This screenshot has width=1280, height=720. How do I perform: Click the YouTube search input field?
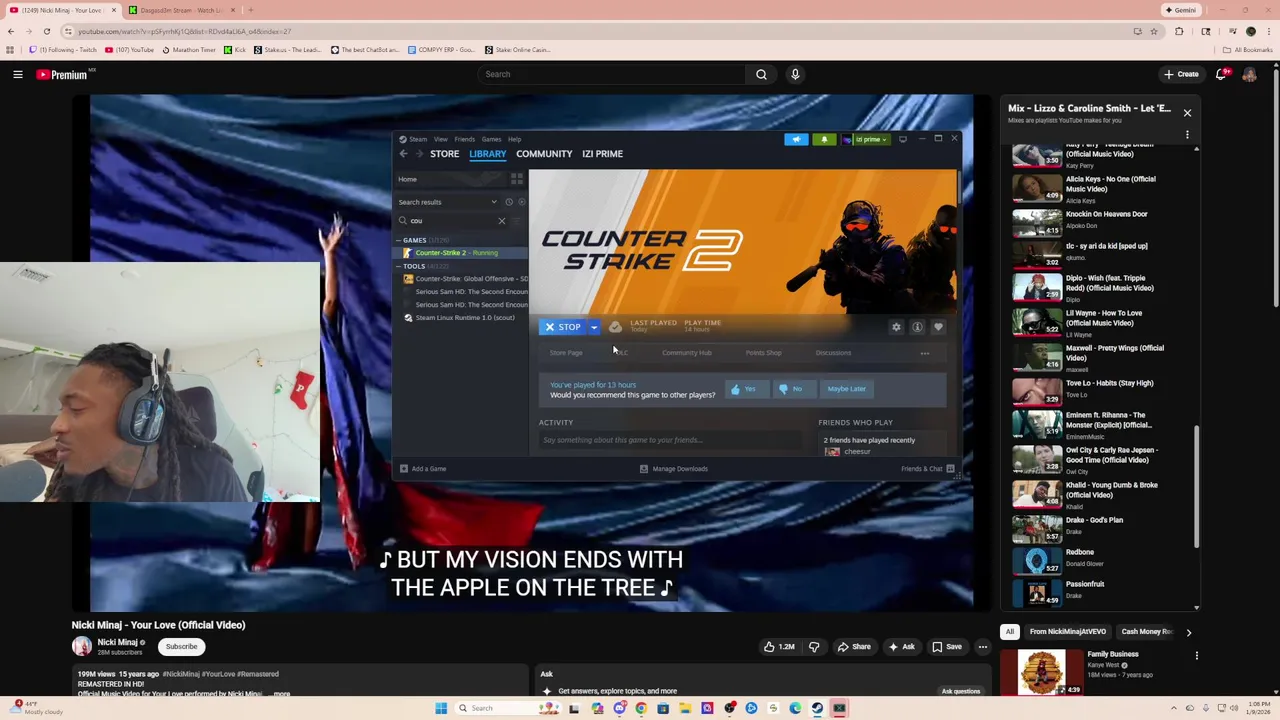611,74
